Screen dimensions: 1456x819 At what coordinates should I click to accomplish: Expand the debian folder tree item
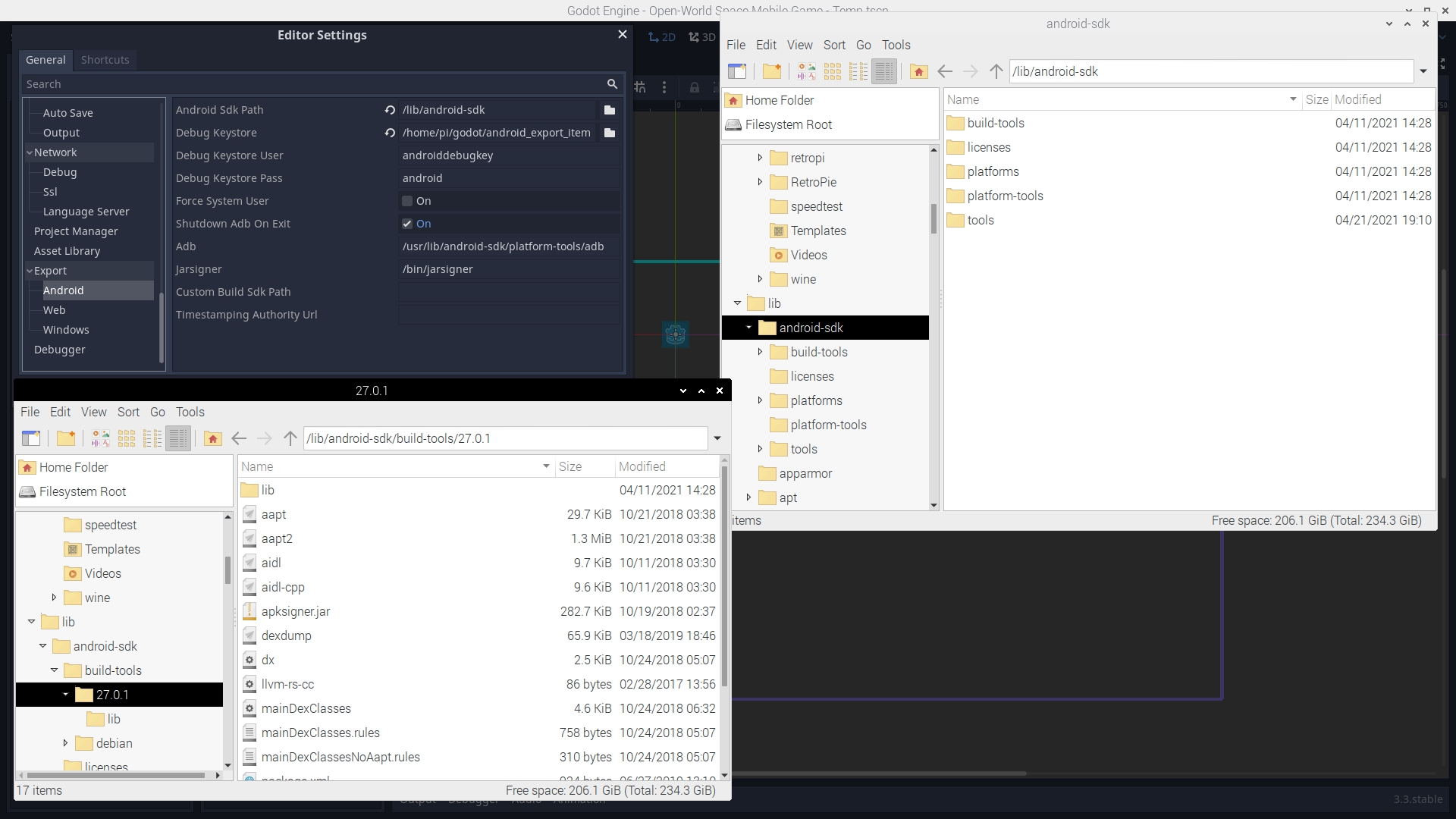click(x=64, y=743)
